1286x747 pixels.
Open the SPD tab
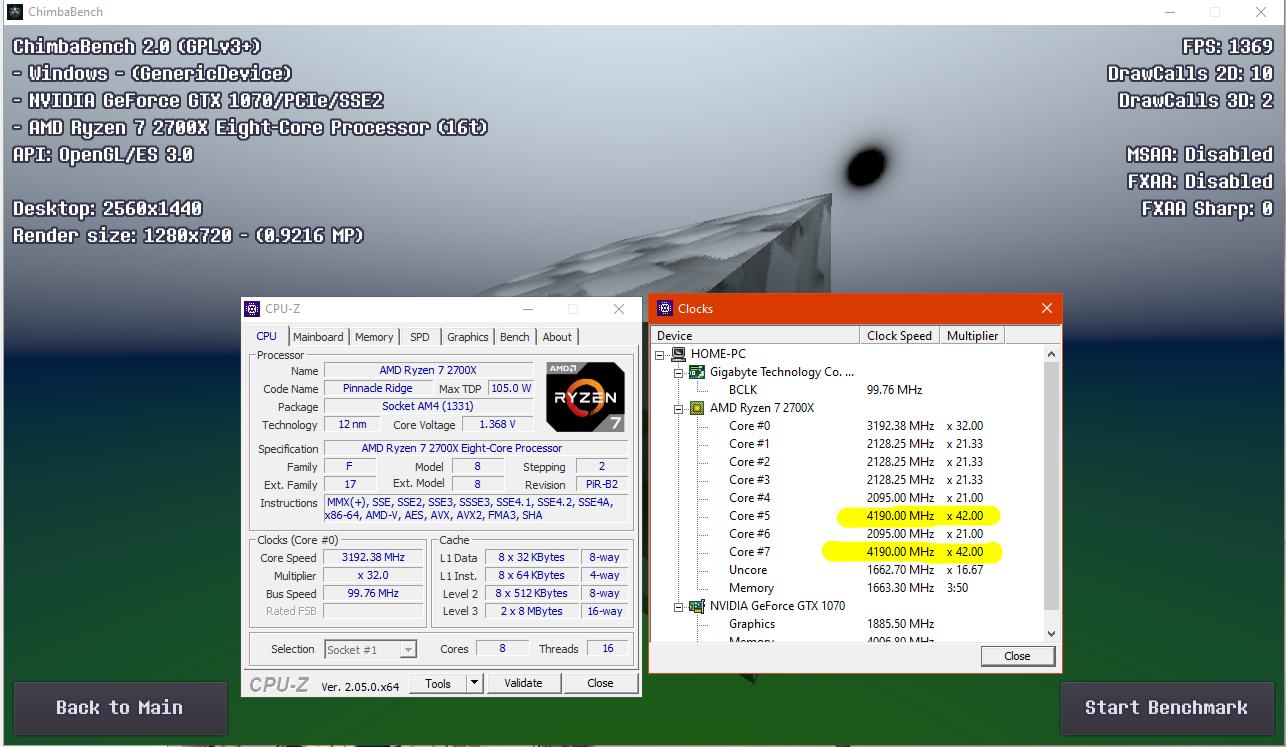click(x=420, y=337)
